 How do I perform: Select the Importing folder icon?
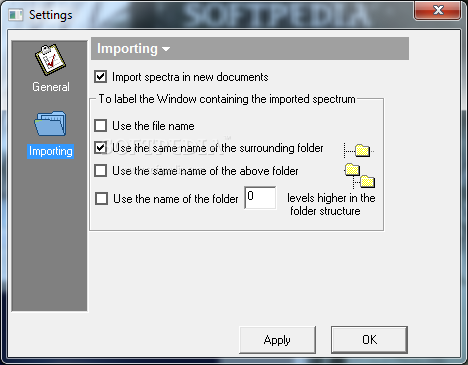tap(50, 123)
